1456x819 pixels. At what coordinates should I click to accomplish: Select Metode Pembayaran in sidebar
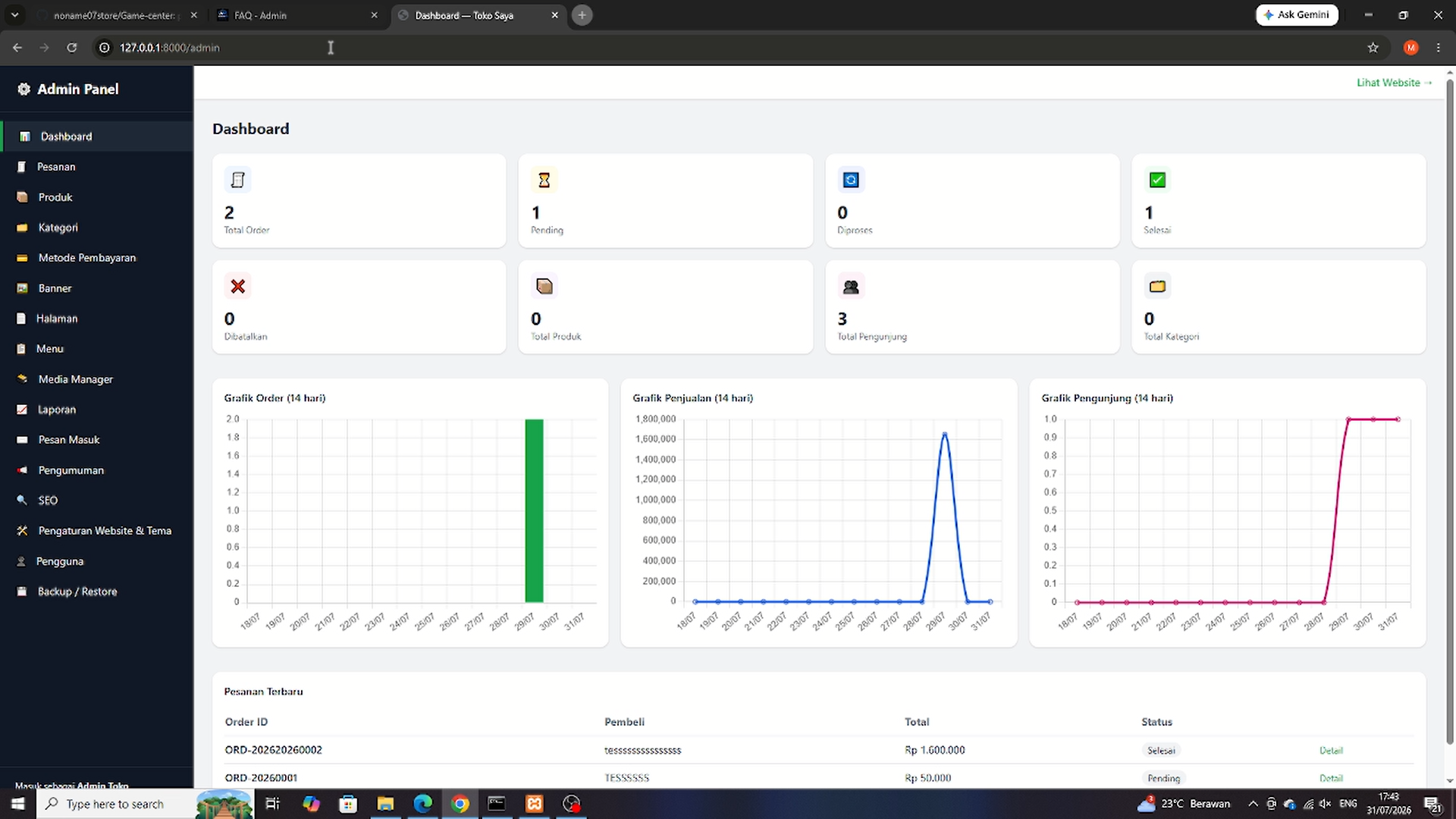coord(97,258)
